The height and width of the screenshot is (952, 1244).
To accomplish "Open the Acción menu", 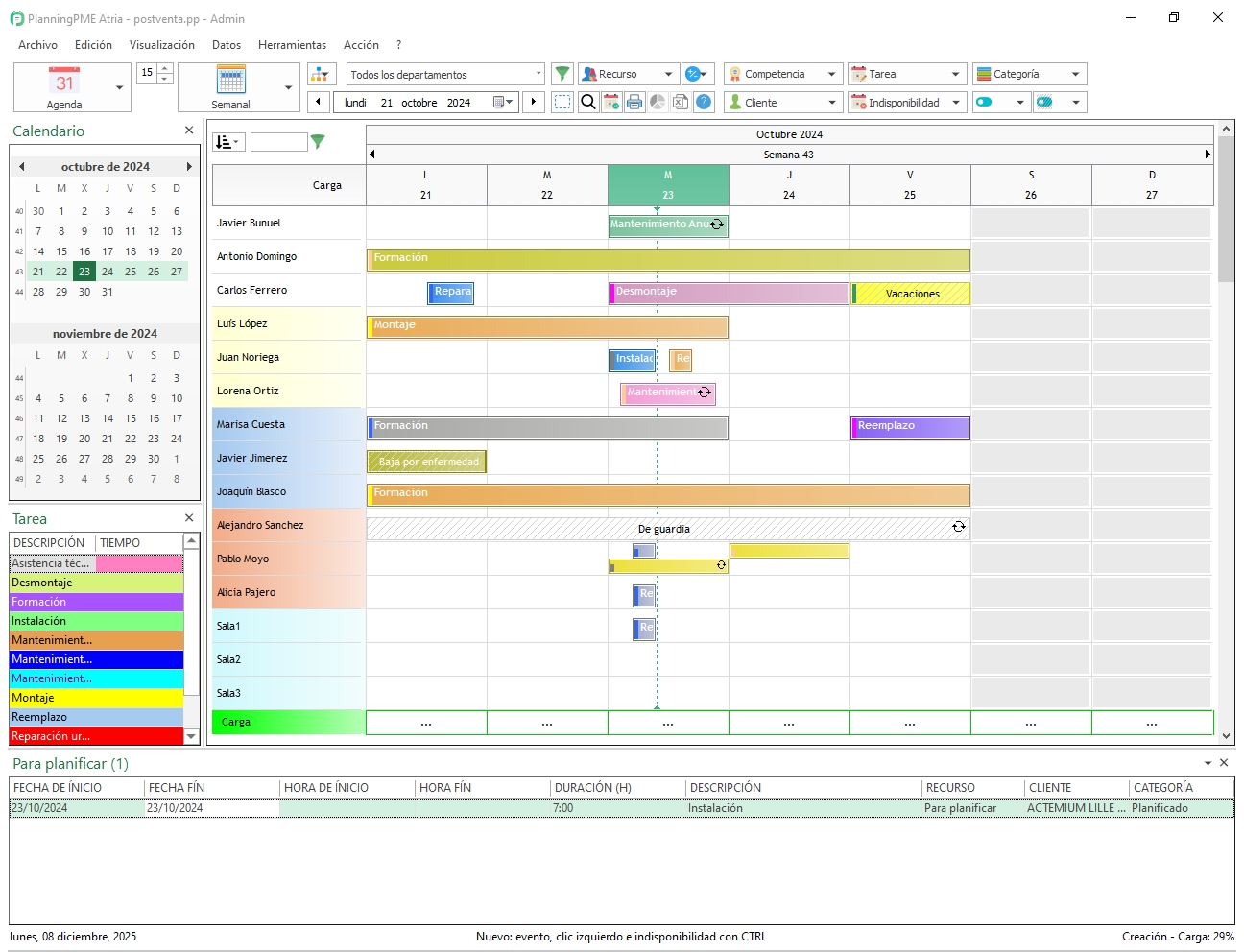I will [361, 44].
